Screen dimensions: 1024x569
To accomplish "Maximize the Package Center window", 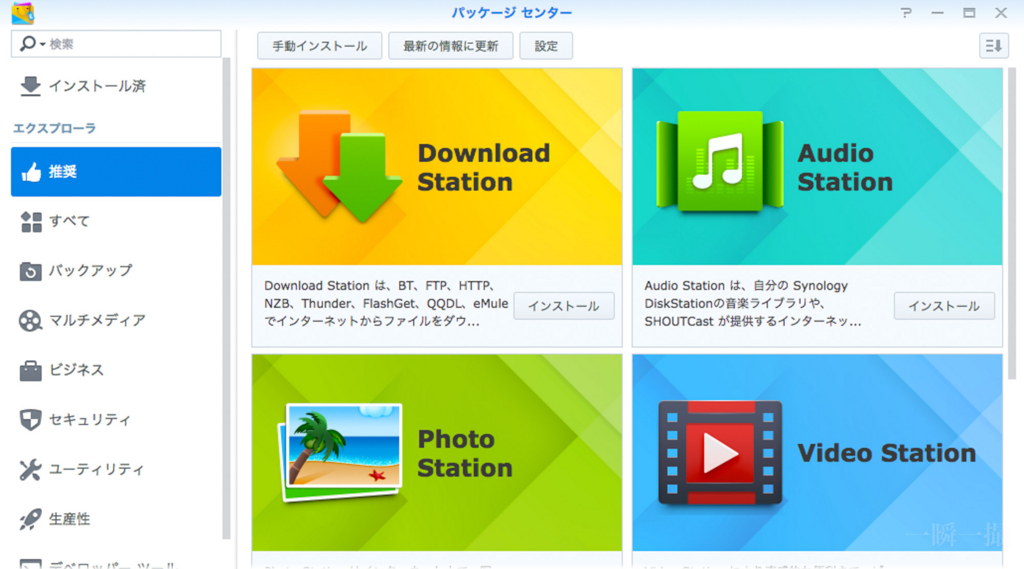I will (969, 12).
